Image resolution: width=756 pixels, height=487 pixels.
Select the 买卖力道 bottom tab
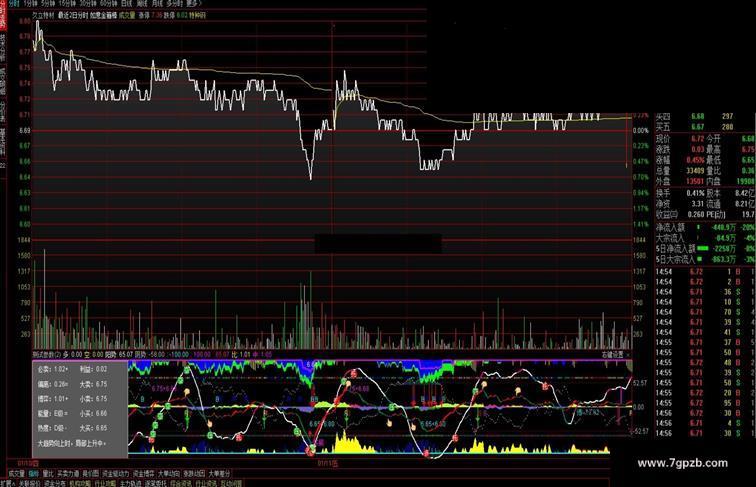coord(68,474)
